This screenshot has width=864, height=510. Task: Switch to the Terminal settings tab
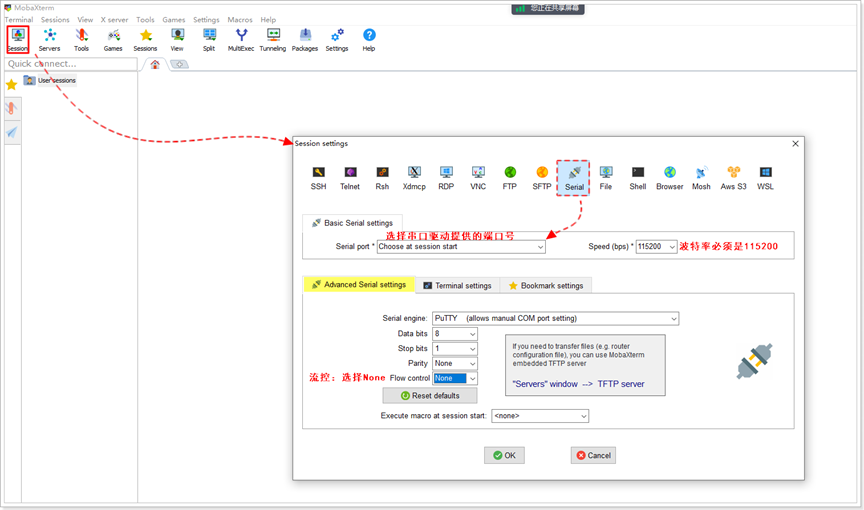coord(457,285)
